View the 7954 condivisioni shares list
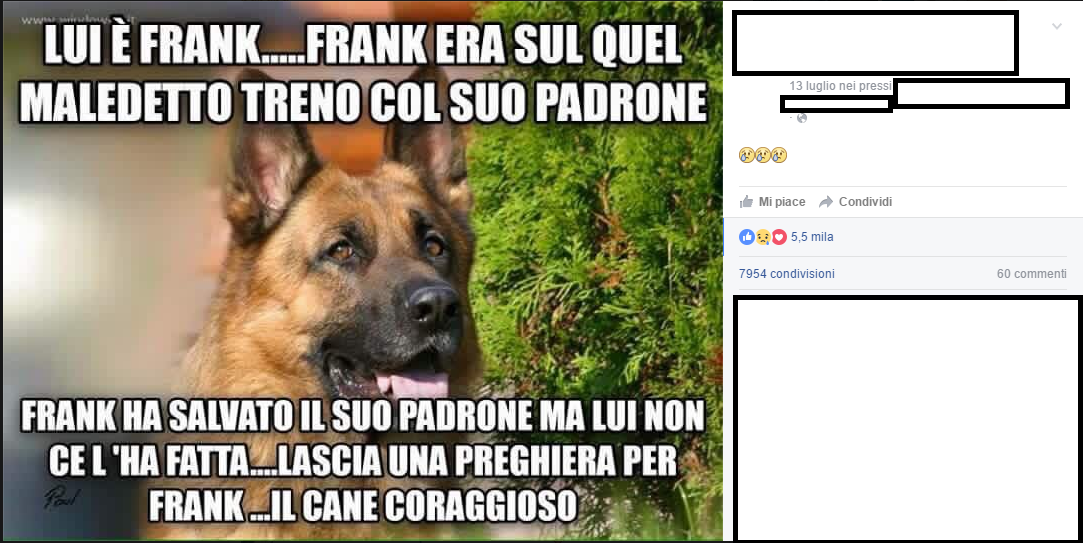Screen dimensions: 1083x543 (787, 274)
